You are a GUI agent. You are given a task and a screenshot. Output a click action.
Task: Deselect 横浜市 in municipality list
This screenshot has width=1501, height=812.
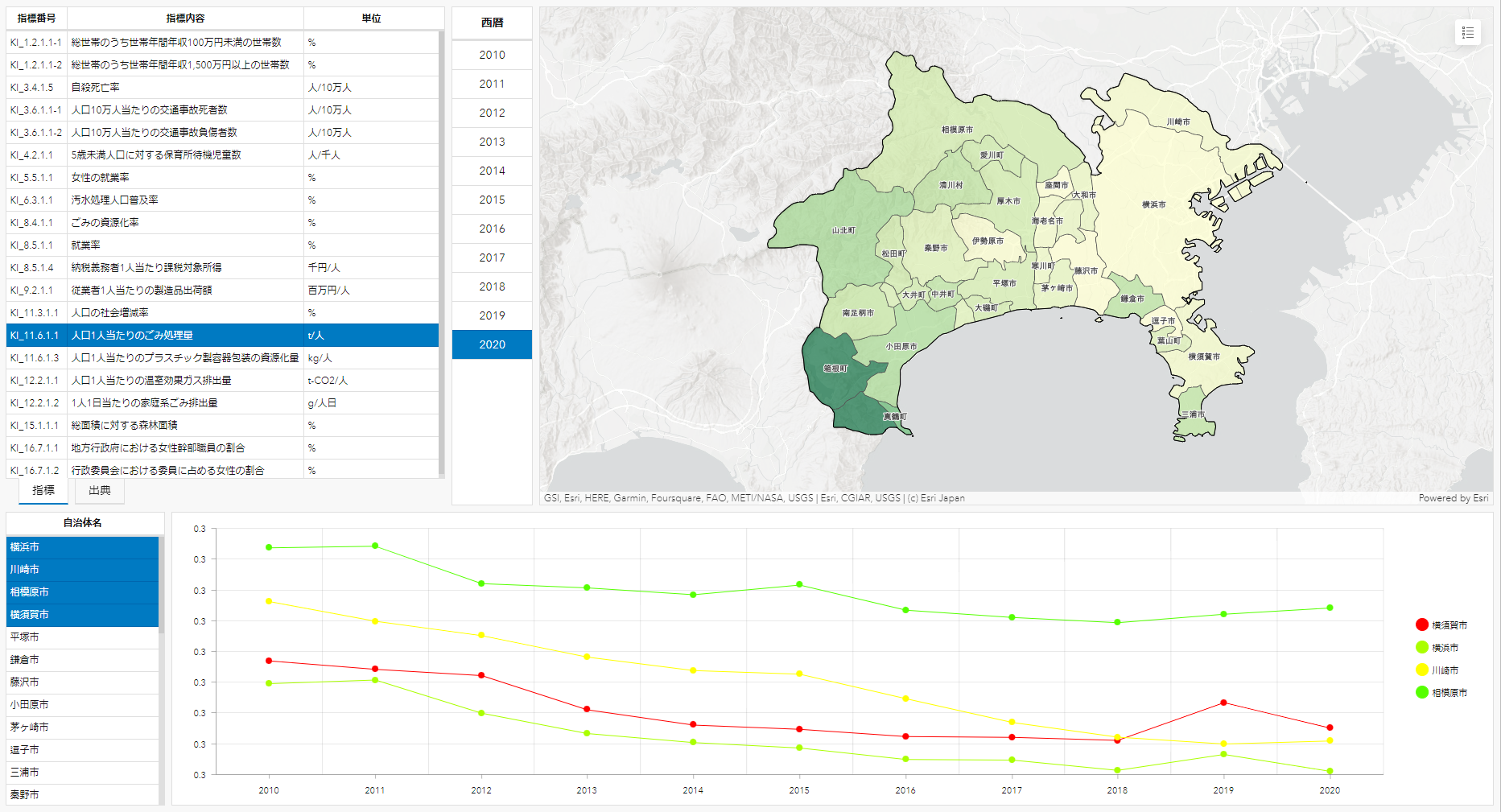tap(82, 547)
